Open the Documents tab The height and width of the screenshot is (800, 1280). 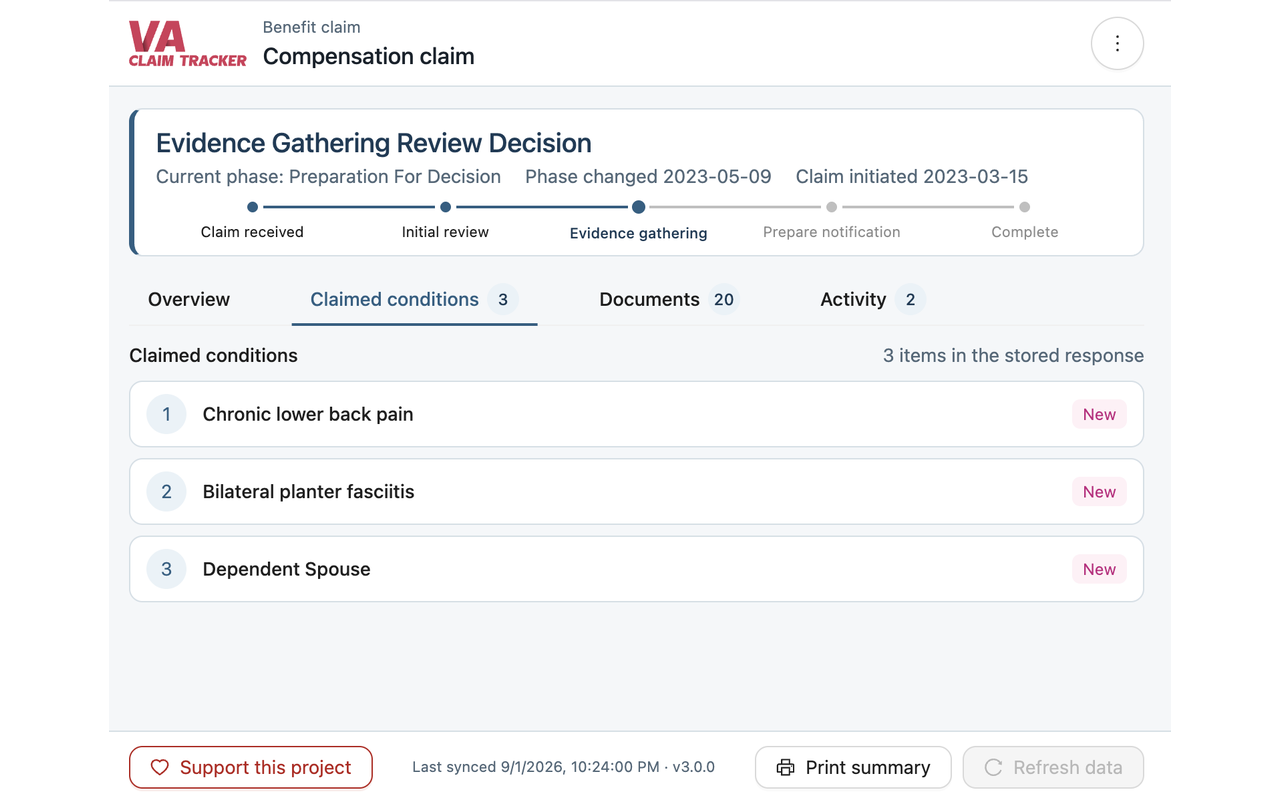[668, 299]
